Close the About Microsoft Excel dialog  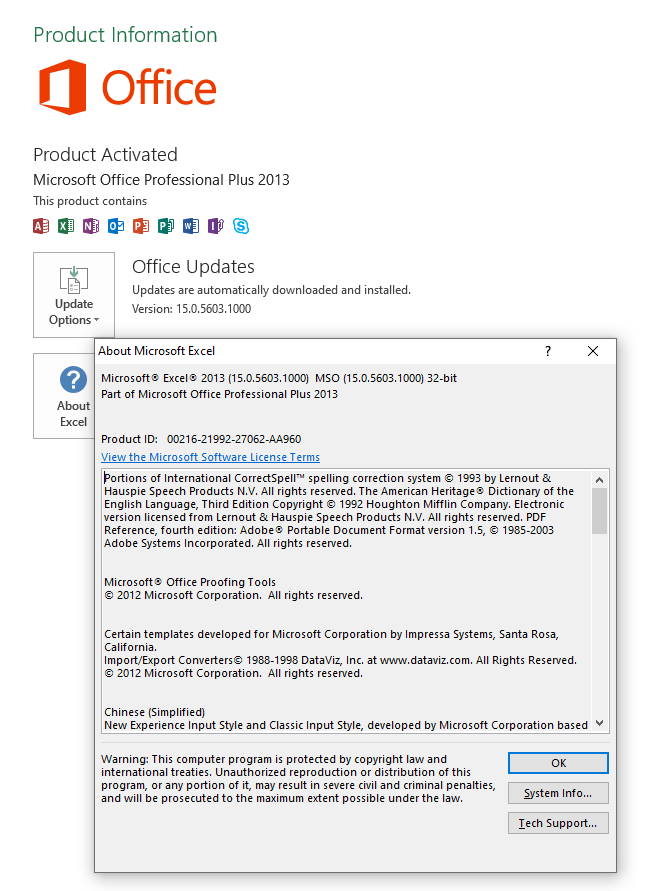pos(593,351)
